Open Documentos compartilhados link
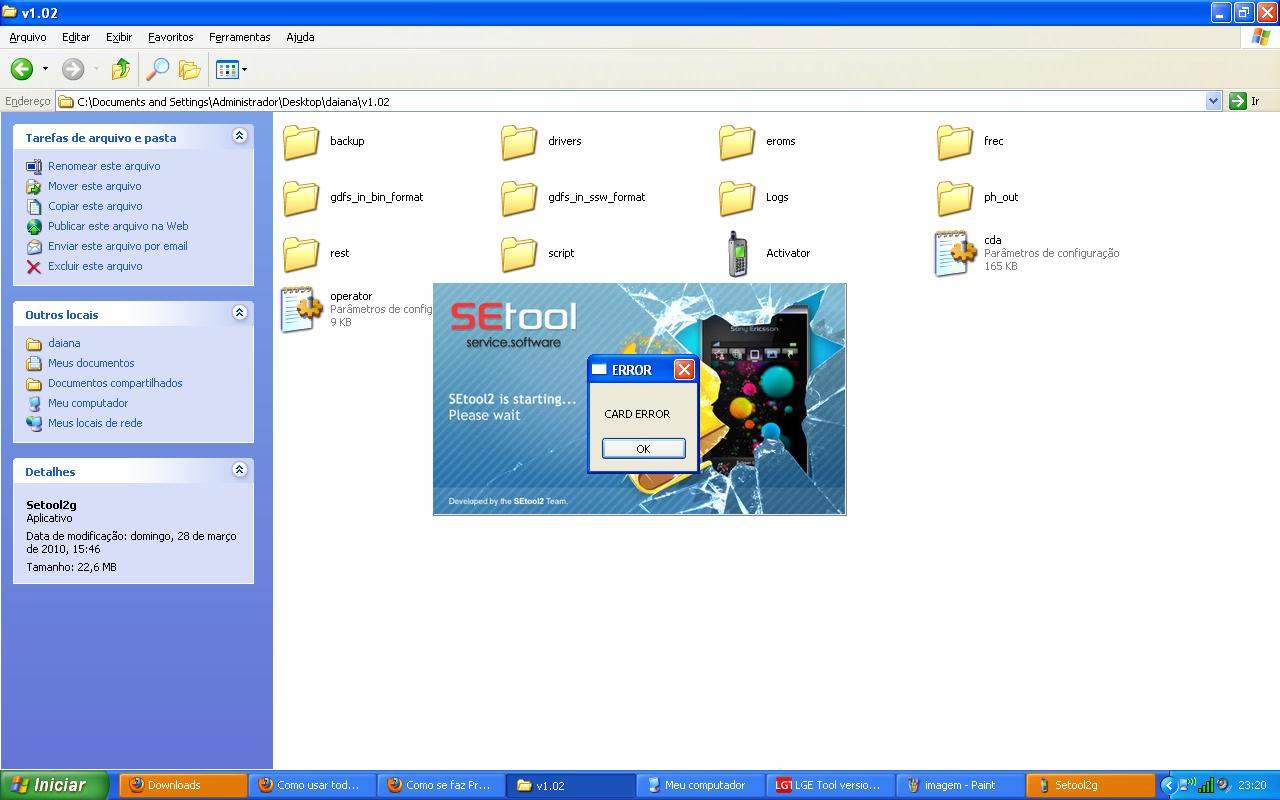Screen dimensions: 1280x800 (x=115, y=383)
